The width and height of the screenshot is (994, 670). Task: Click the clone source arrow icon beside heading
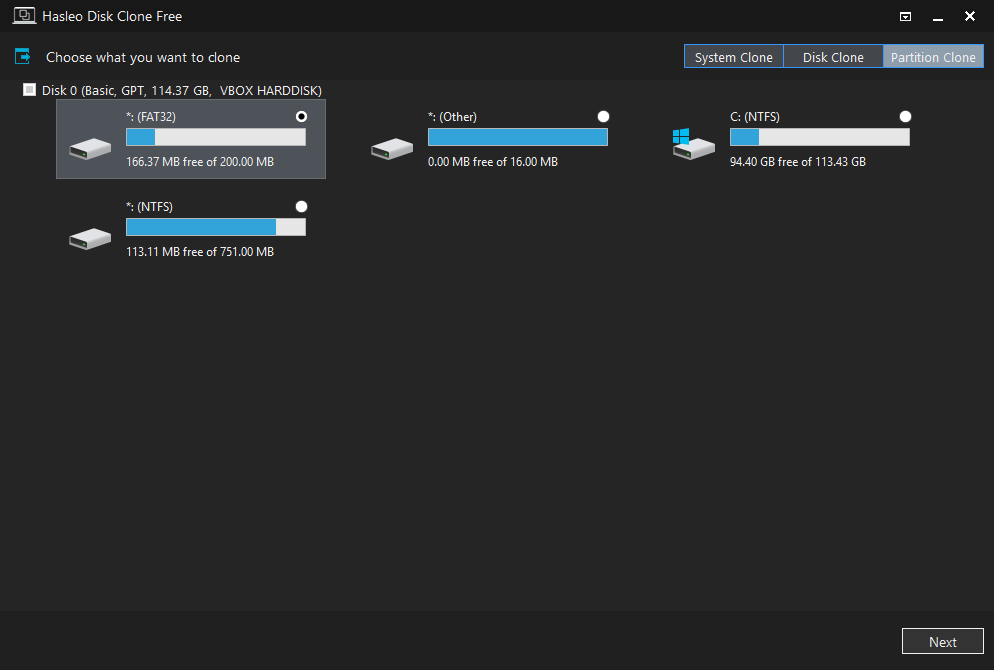click(x=23, y=56)
